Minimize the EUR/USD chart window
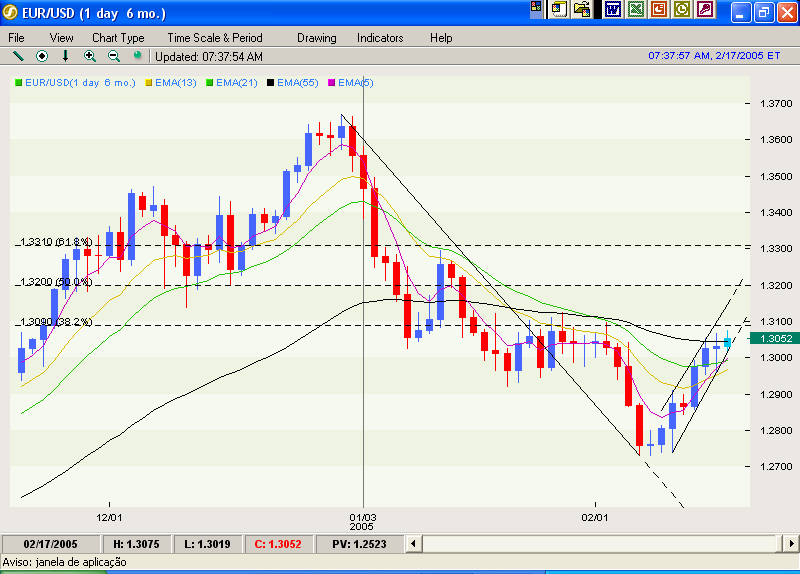Image resolution: width=800 pixels, height=574 pixels. tap(740, 13)
